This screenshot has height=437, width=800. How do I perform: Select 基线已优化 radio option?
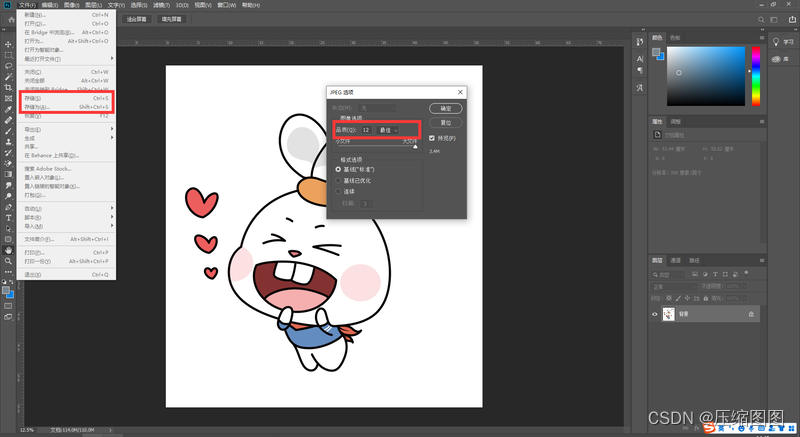tap(338, 181)
